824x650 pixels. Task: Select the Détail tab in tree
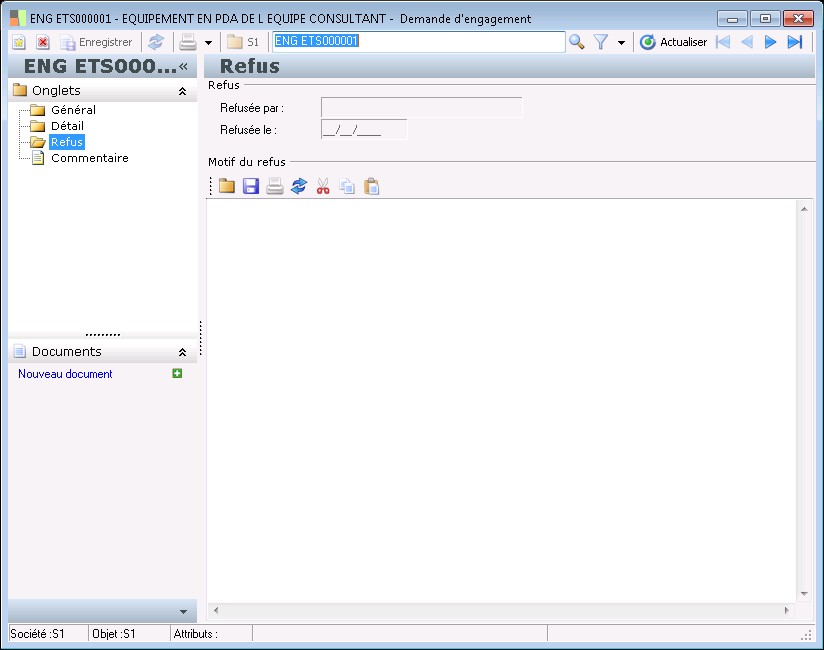point(67,126)
